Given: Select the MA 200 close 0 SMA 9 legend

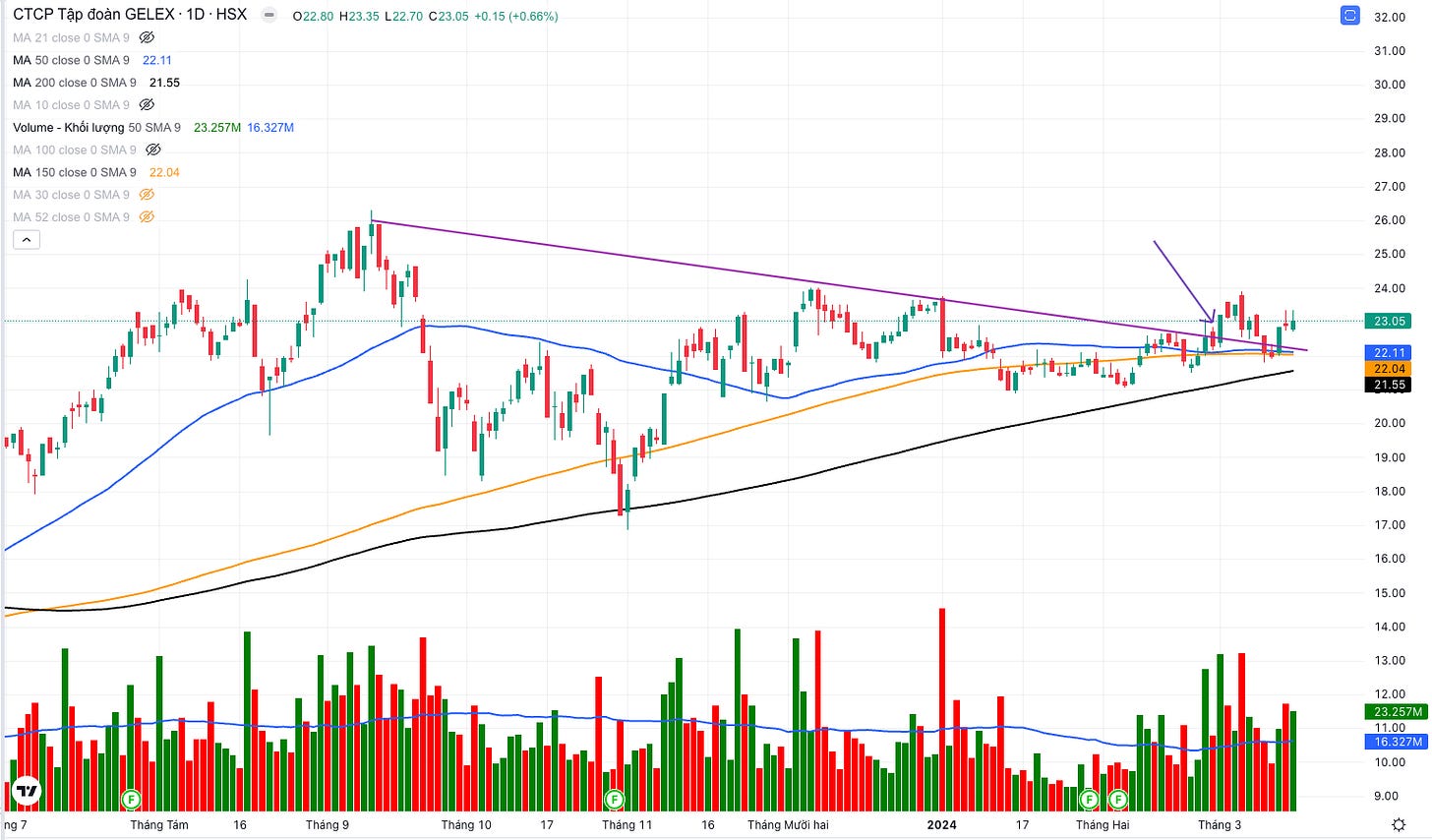Looking at the screenshot, I should click(x=75, y=83).
